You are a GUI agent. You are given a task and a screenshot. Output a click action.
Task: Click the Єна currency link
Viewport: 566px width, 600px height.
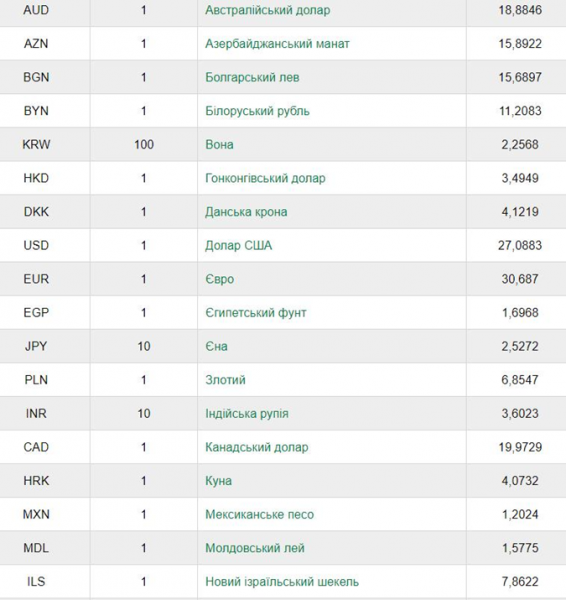(x=216, y=346)
